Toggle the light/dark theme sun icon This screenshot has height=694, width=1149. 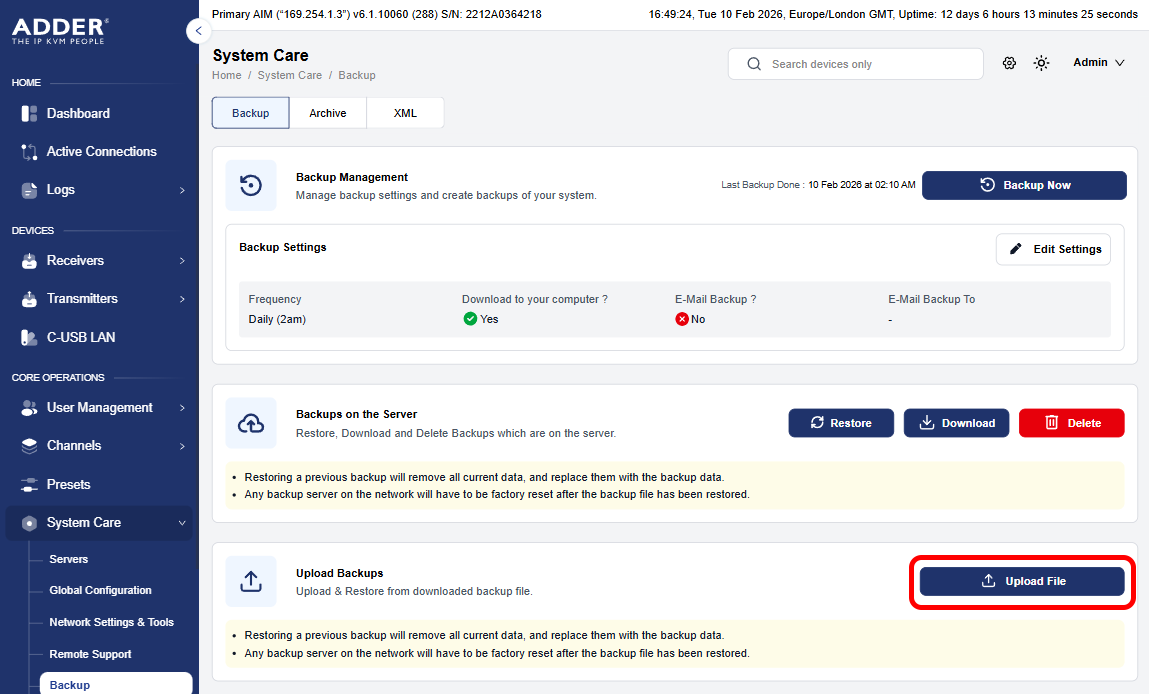[x=1041, y=63]
